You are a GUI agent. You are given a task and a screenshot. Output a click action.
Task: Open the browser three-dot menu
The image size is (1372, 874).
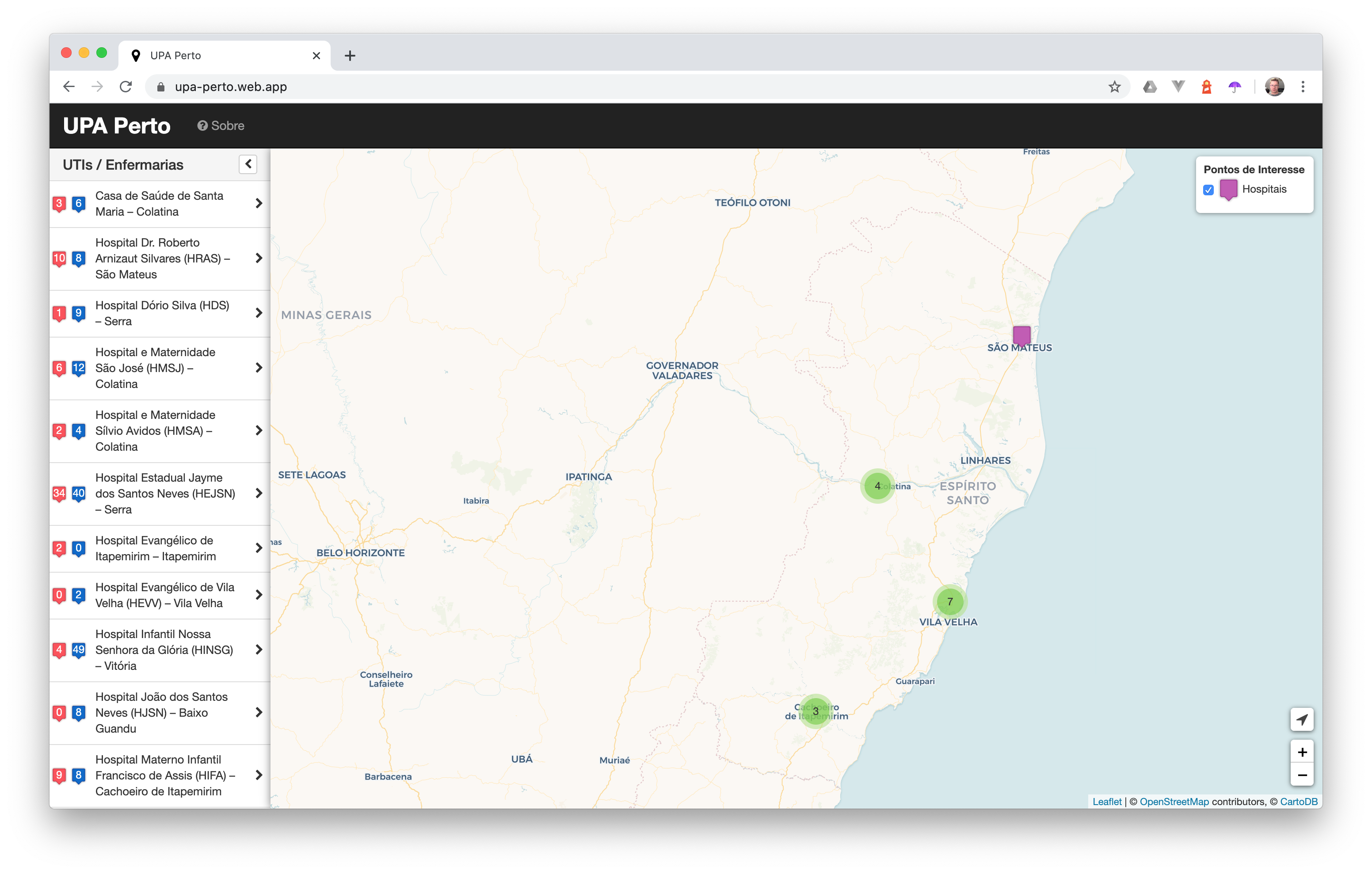click(x=1303, y=87)
